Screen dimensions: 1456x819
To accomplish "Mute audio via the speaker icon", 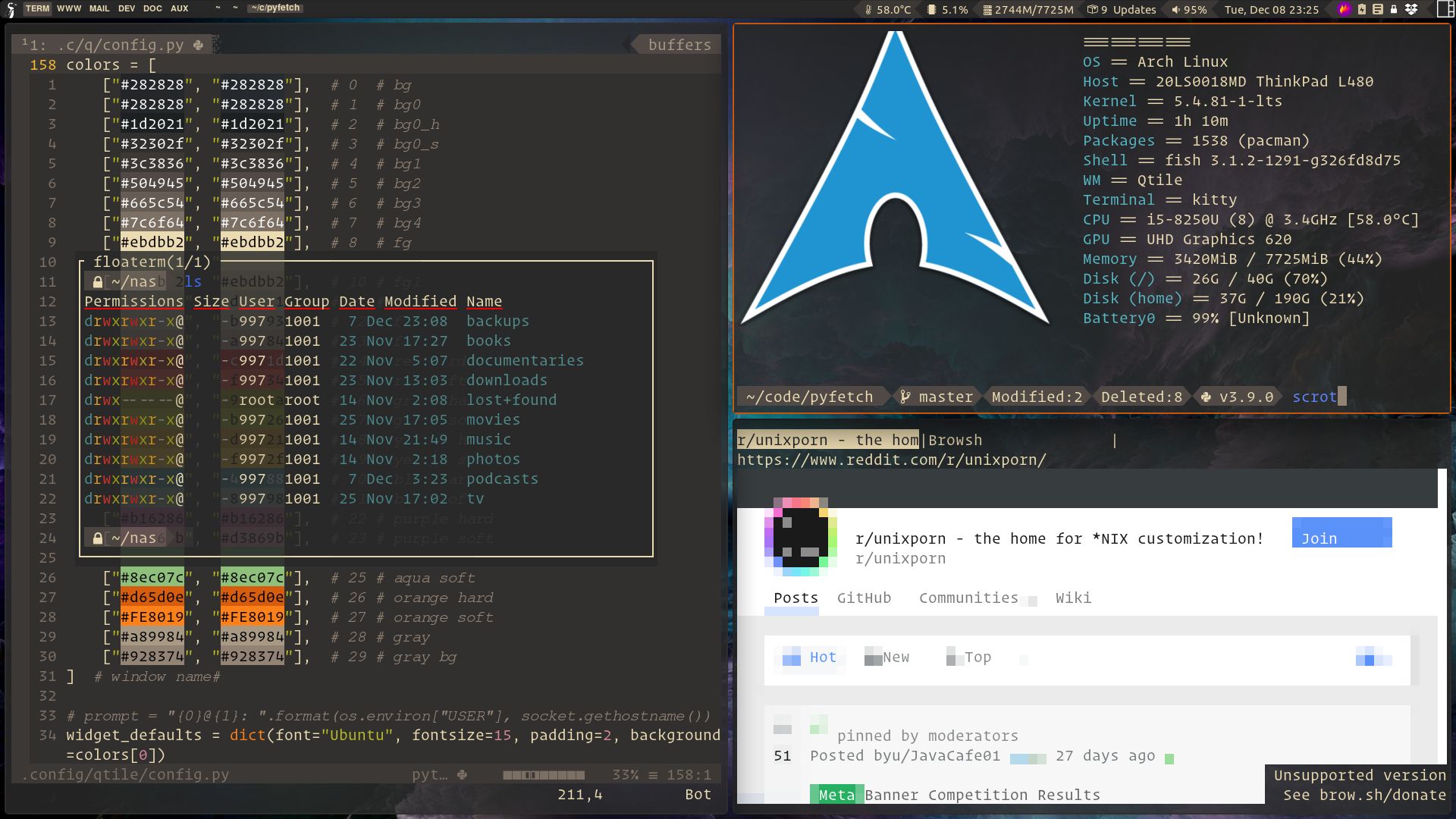I will pos(1178,10).
